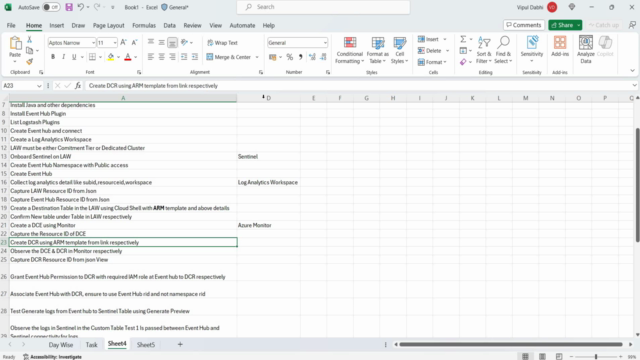Click the Format Painter brush icon

click(x=29, y=62)
